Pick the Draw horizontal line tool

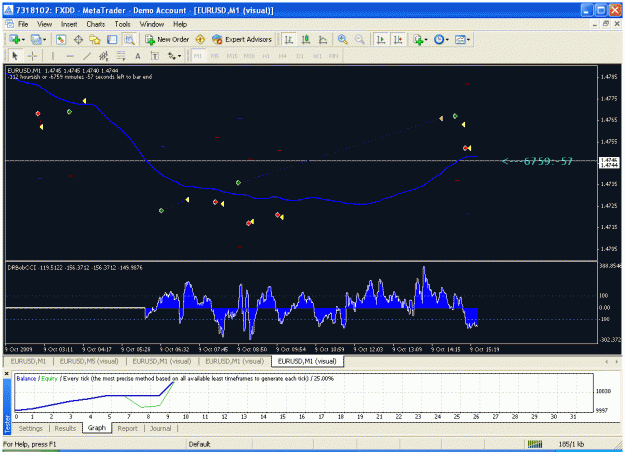70,56
